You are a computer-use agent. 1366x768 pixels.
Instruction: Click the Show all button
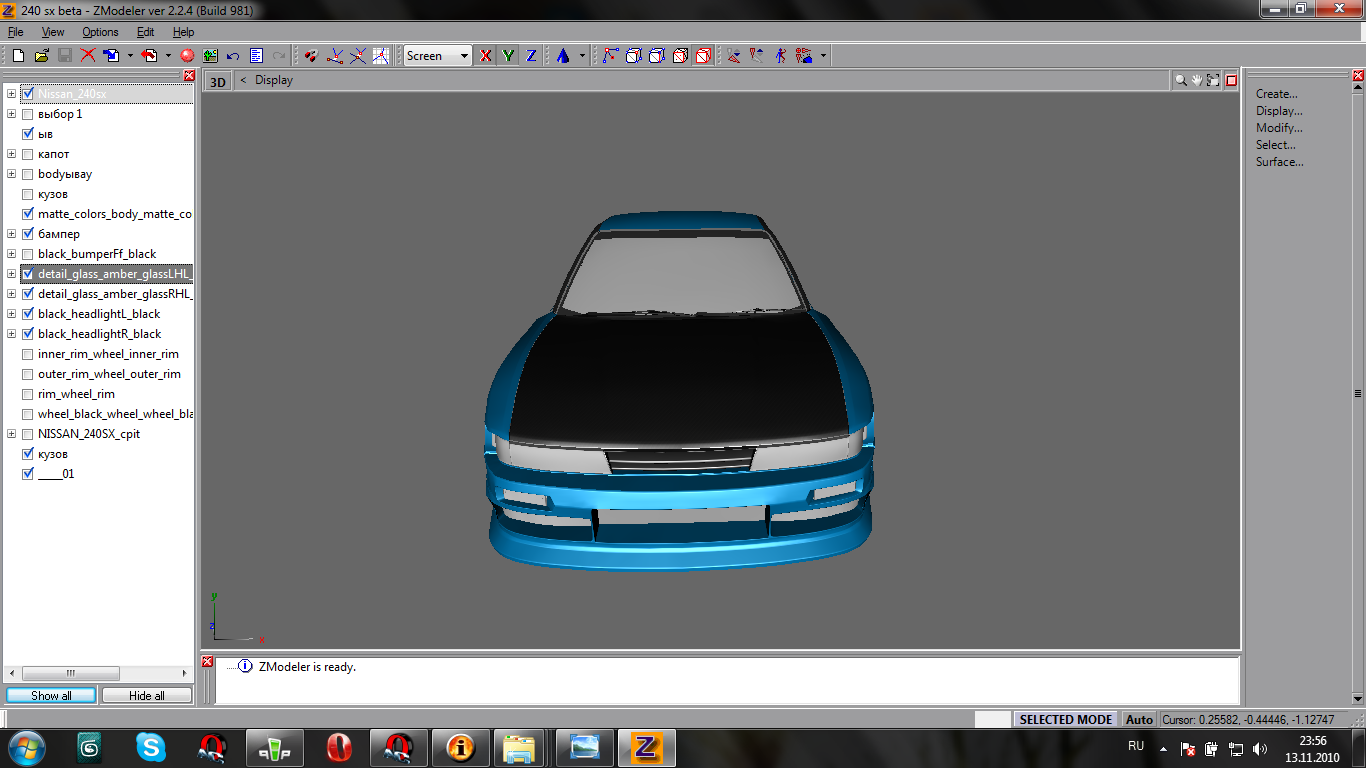point(51,695)
